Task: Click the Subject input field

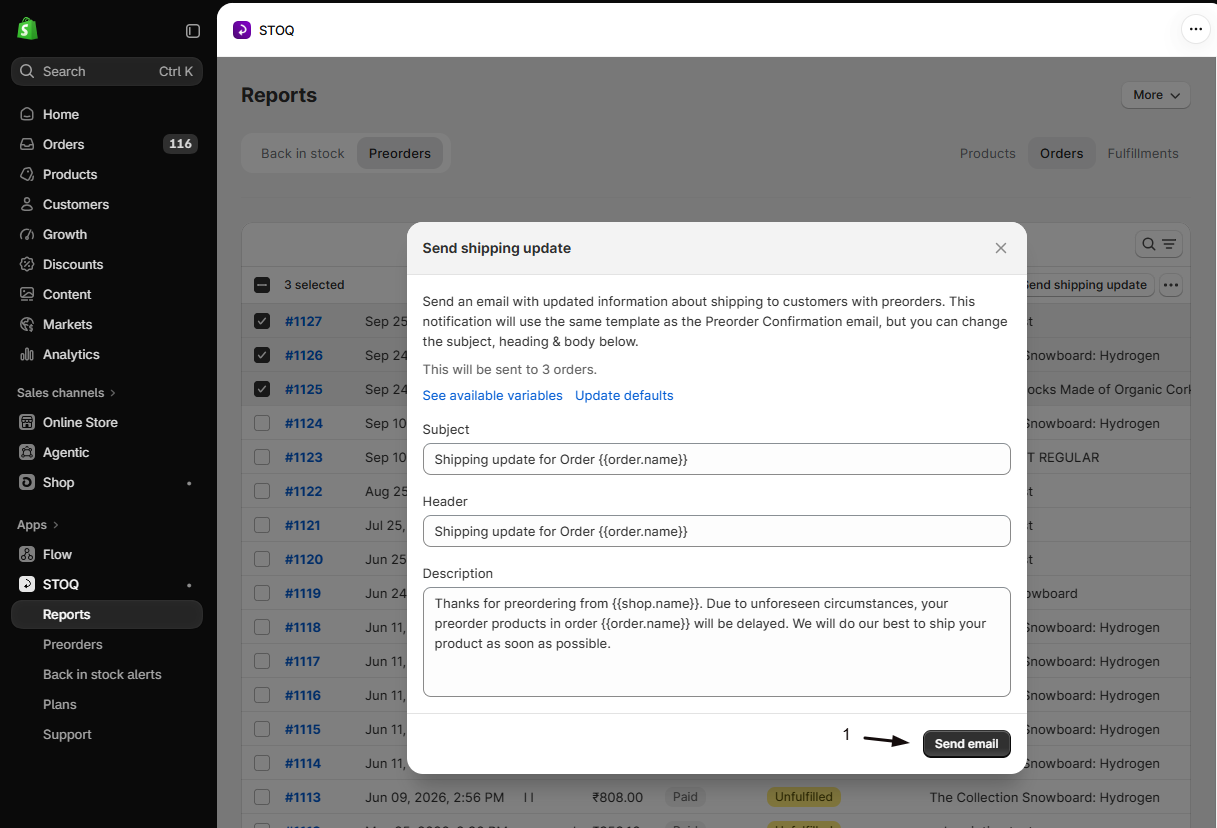Action: click(x=717, y=459)
